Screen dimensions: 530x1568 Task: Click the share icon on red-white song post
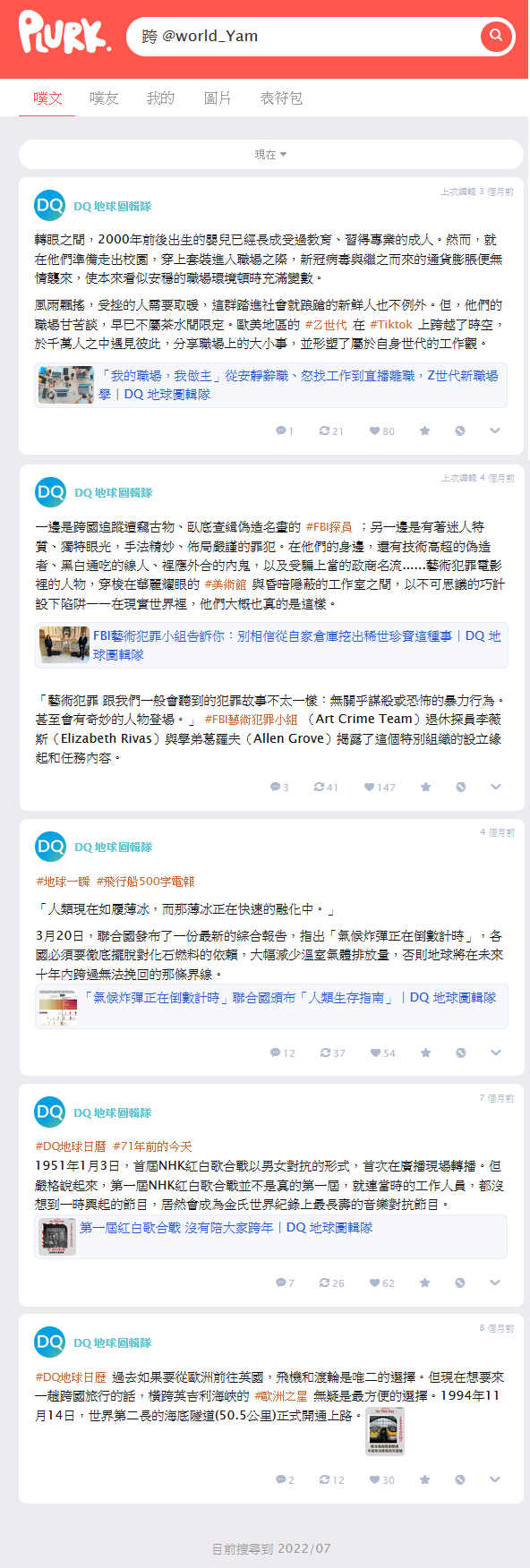459,1283
